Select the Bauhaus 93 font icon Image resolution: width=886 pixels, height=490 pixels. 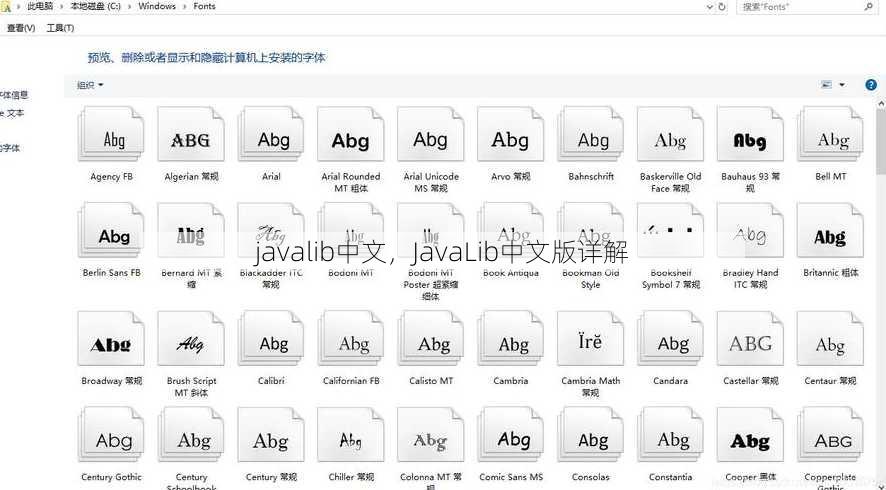tap(750, 135)
